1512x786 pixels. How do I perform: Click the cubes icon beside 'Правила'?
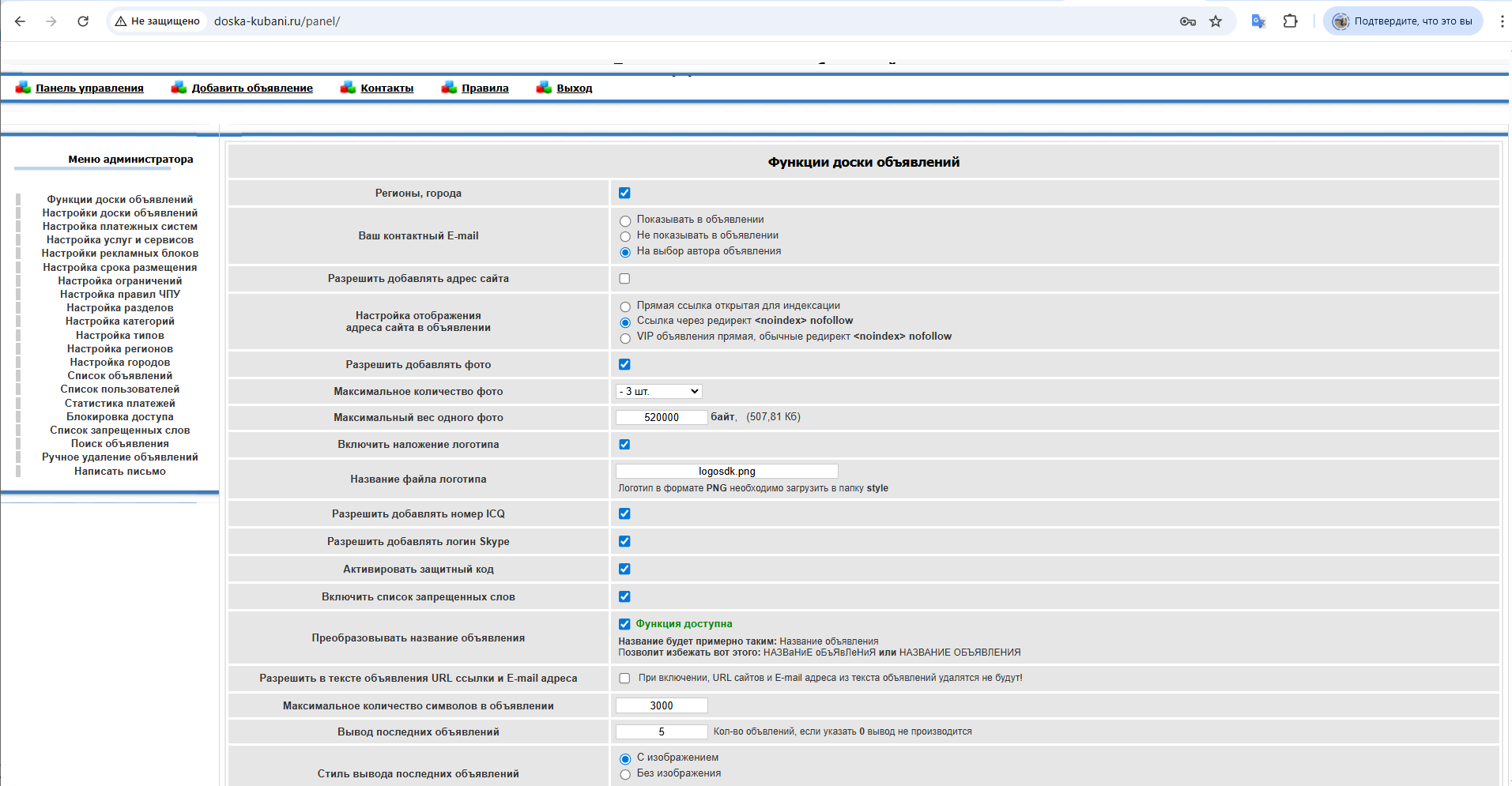coord(450,88)
